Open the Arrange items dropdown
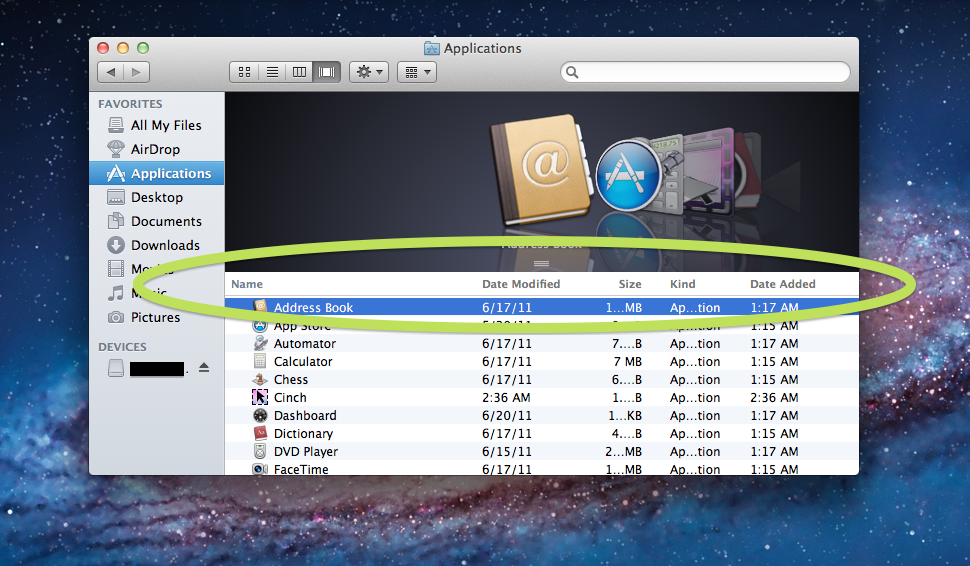 [x=417, y=72]
